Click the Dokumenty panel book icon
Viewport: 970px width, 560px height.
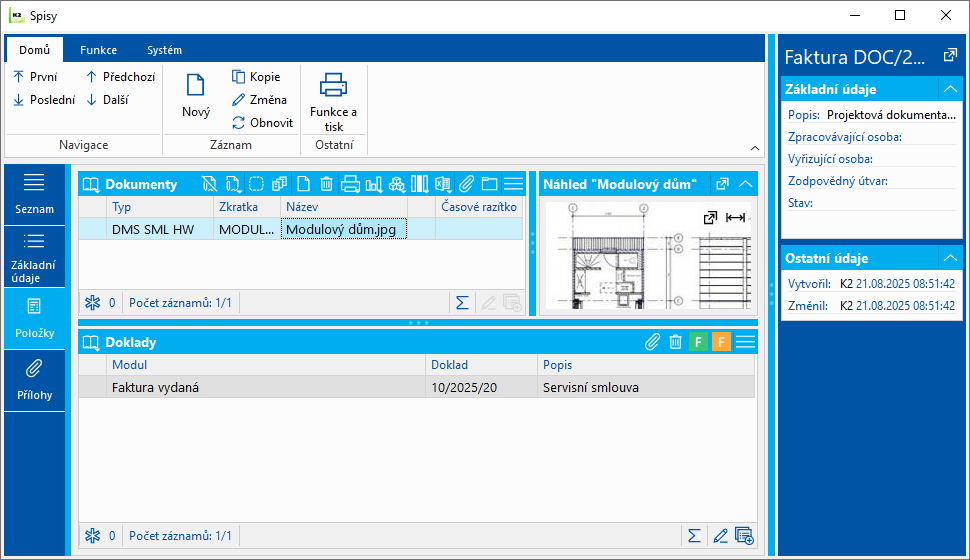[91, 184]
